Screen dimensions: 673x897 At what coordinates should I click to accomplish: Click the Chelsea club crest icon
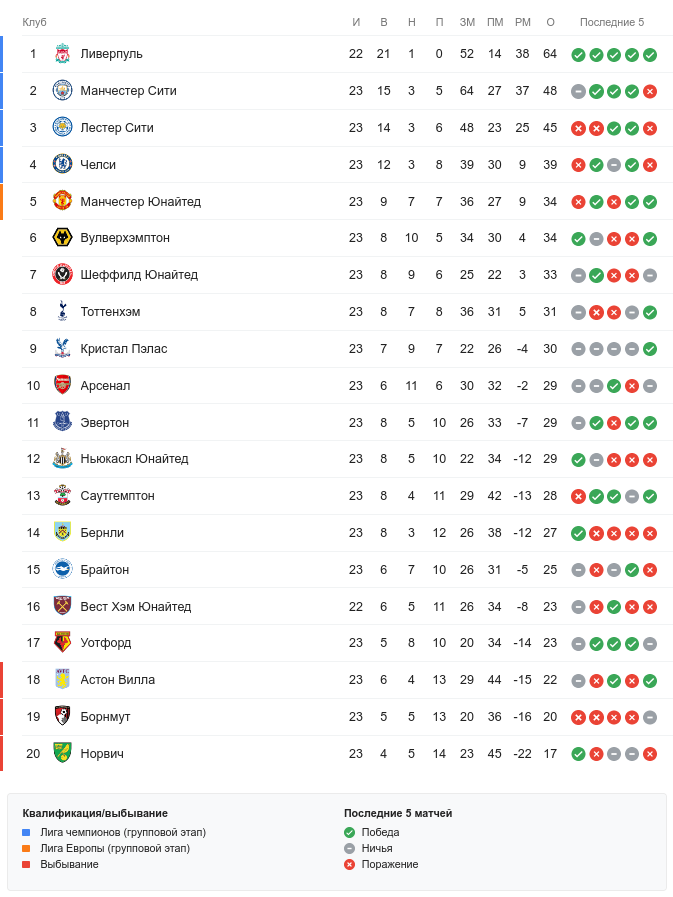pyautogui.click(x=62, y=165)
